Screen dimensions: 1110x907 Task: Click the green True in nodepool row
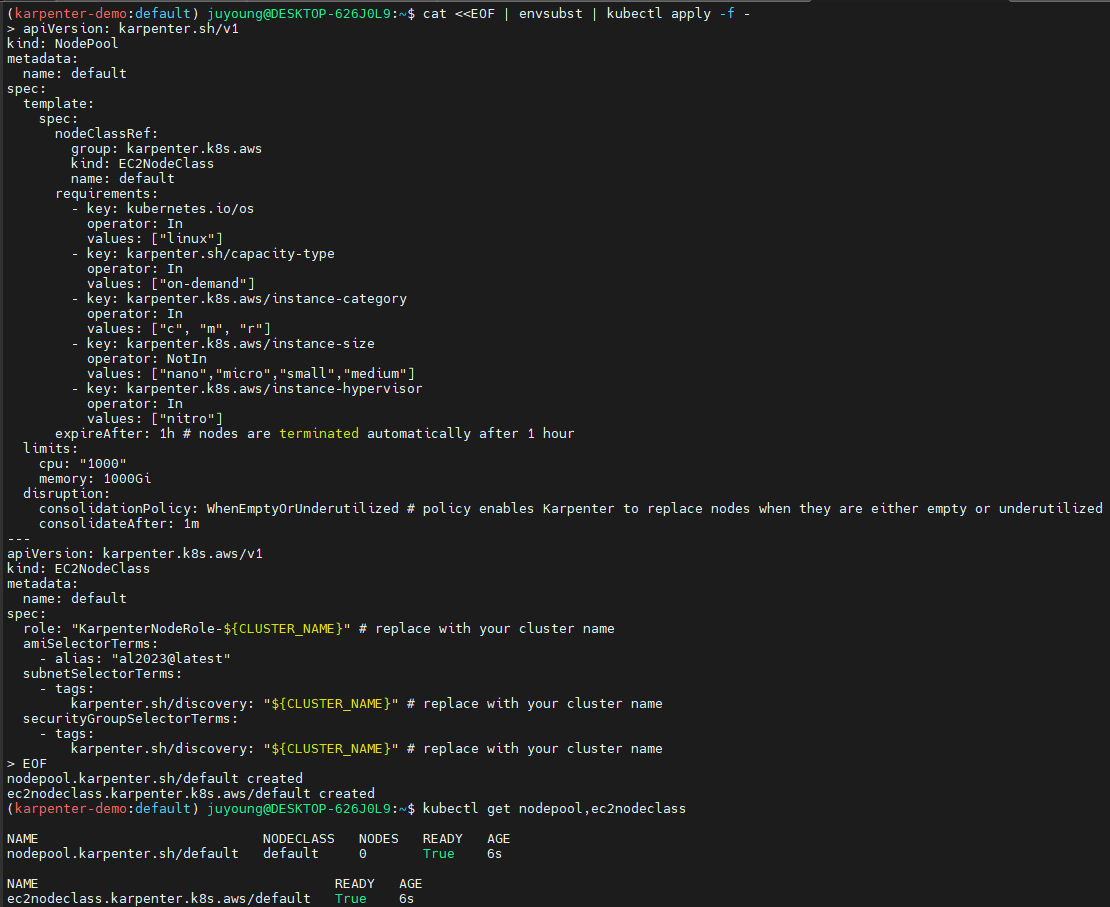tap(439, 854)
